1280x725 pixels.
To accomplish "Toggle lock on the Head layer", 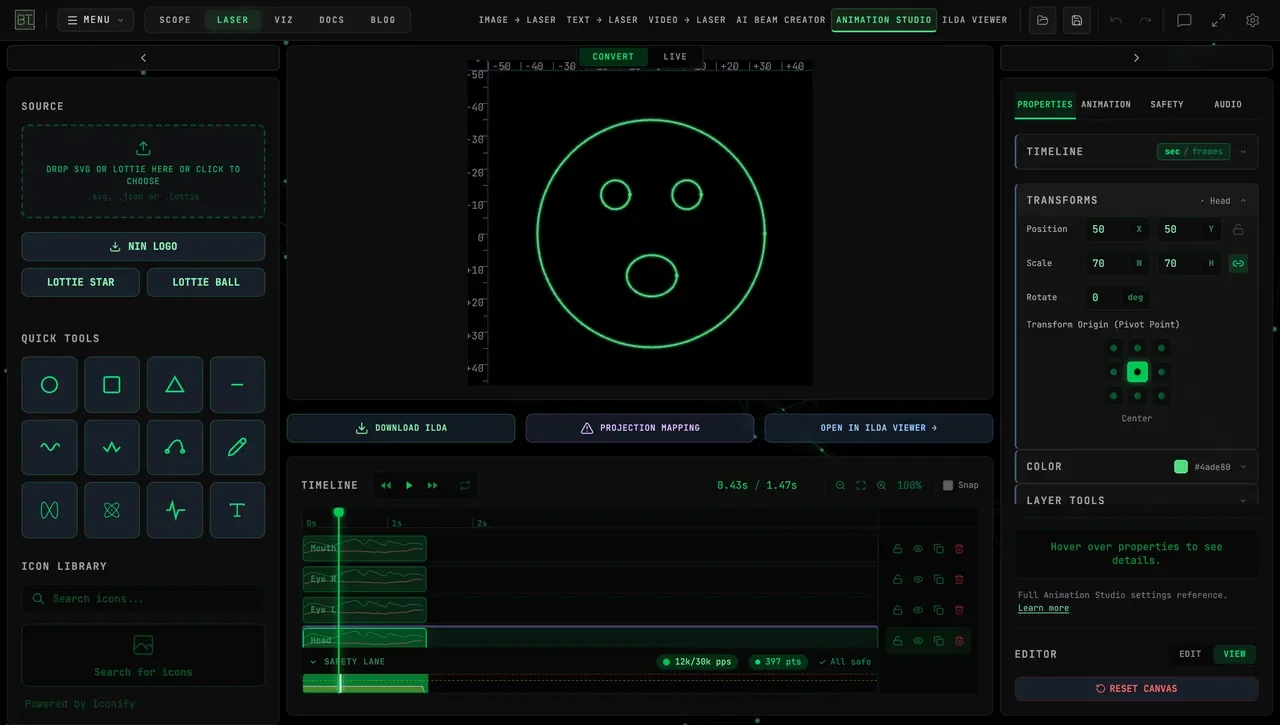I will [897, 641].
